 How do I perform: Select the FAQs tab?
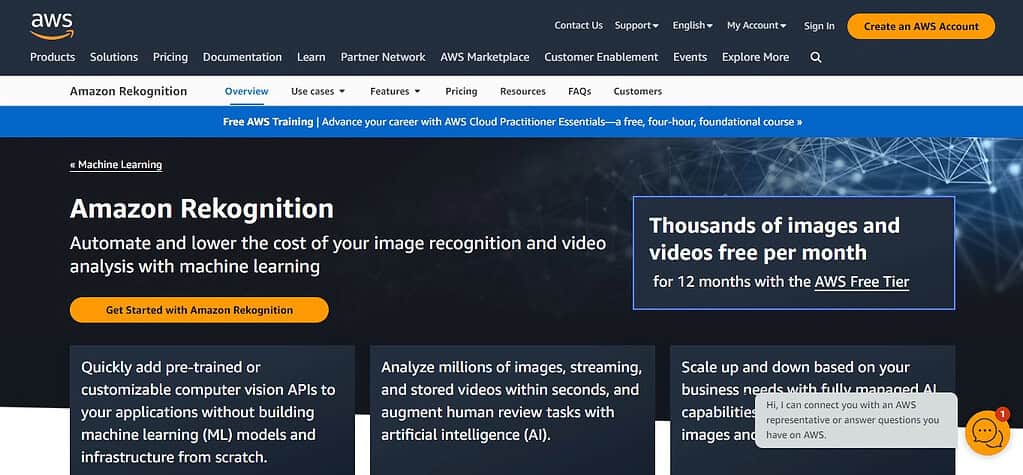pyautogui.click(x=579, y=91)
